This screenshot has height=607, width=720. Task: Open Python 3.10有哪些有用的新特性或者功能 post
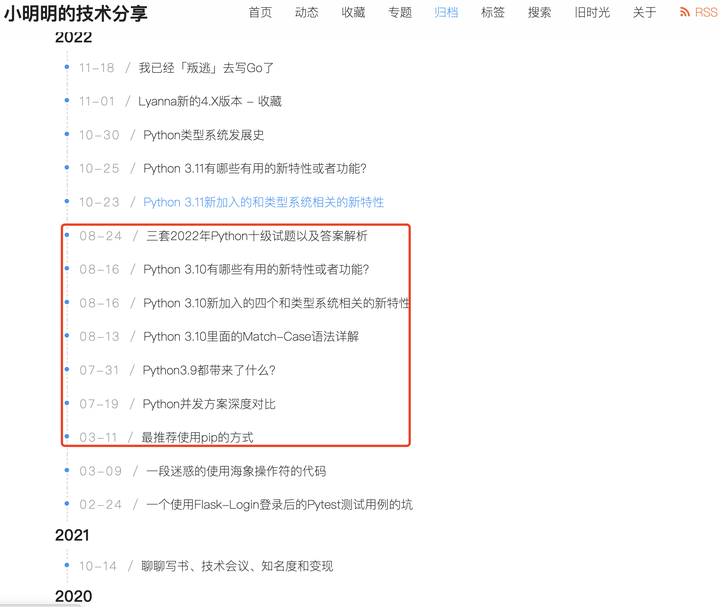pyautogui.click(x=256, y=269)
